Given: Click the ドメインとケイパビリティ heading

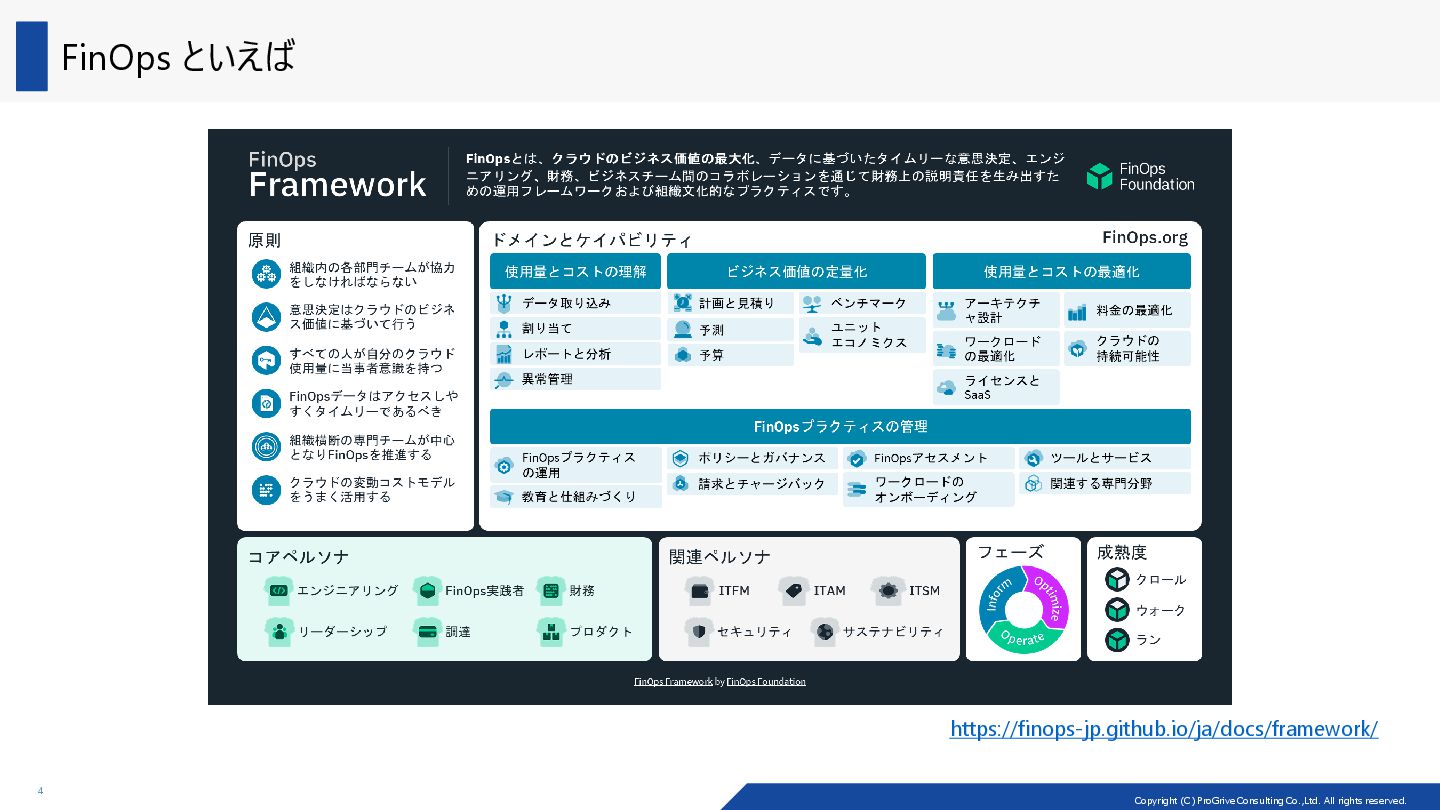Looking at the screenshot, I should [590, 240].
